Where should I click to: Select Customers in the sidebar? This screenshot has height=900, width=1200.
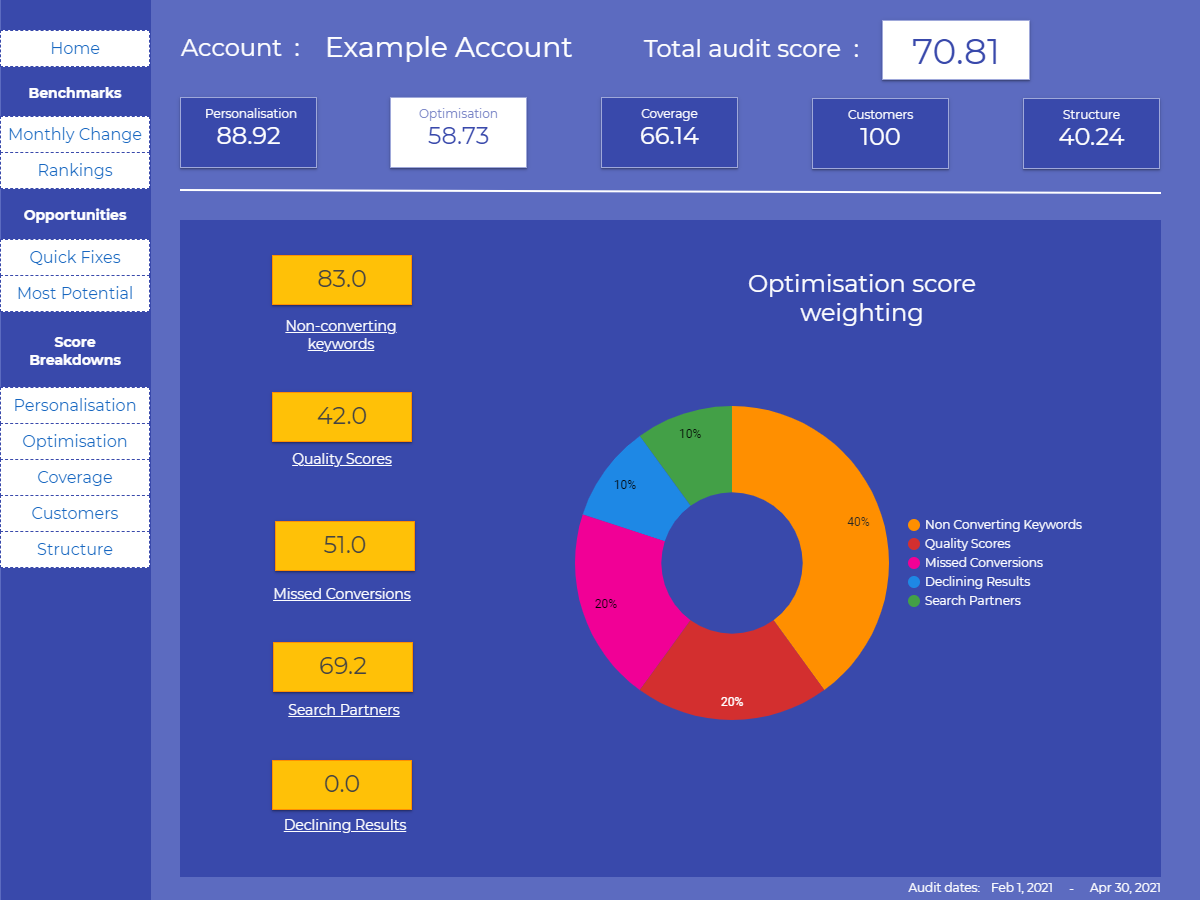[x=75, y=513]
